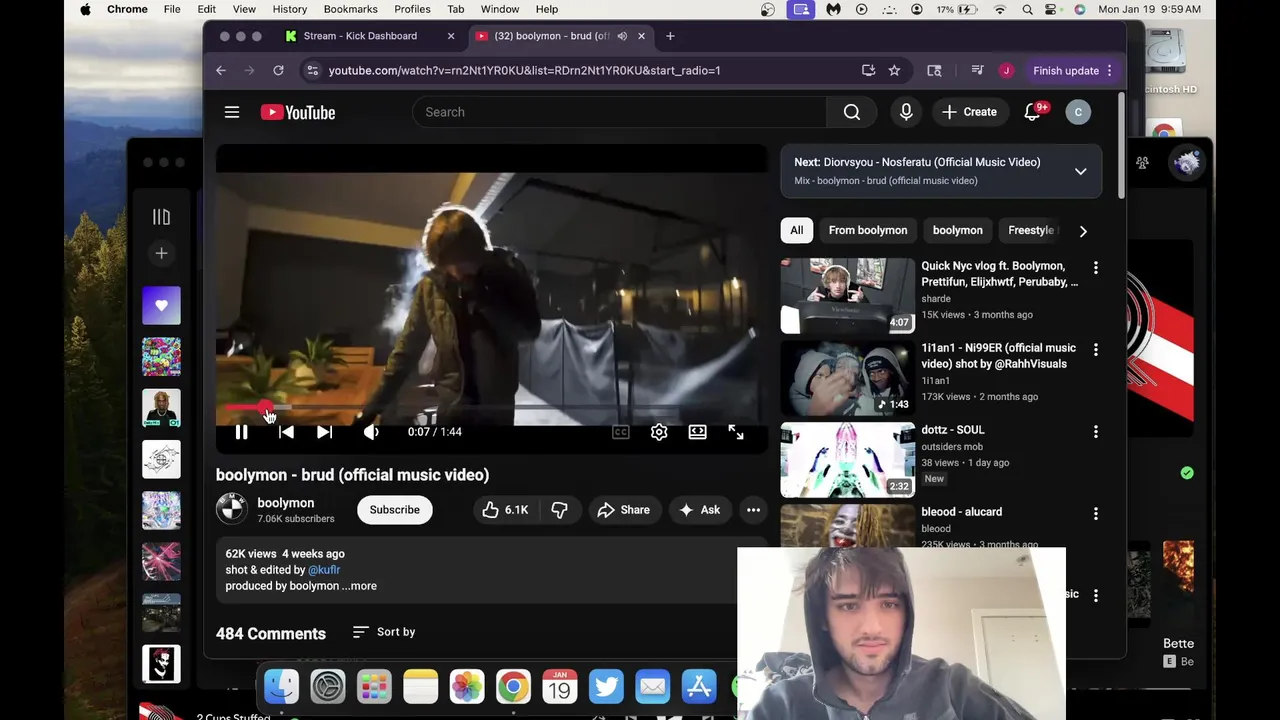Subscribe to the boolymon channel
The width and height of the screenshot is (1280, 720).
(395, 510)
